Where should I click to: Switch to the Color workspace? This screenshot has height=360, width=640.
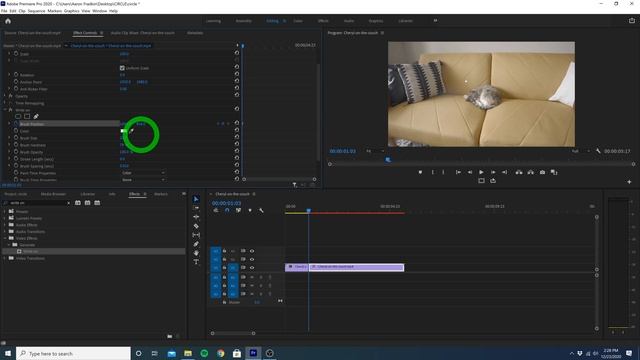[x=298, y=21]
